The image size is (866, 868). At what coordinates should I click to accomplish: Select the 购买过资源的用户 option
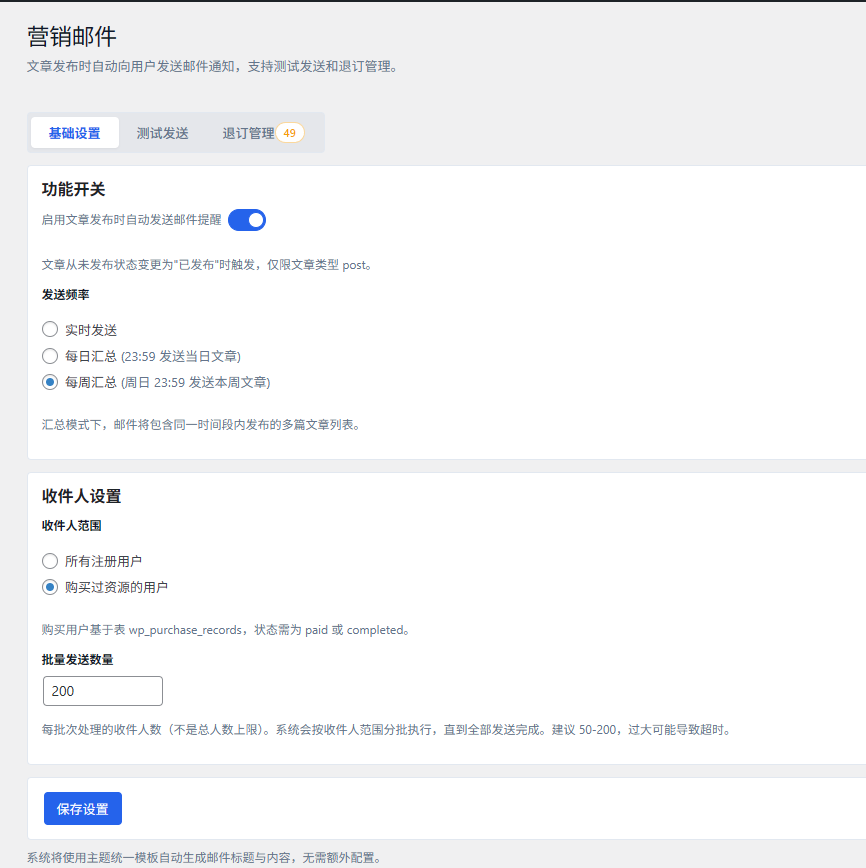(x=49, y=587)
